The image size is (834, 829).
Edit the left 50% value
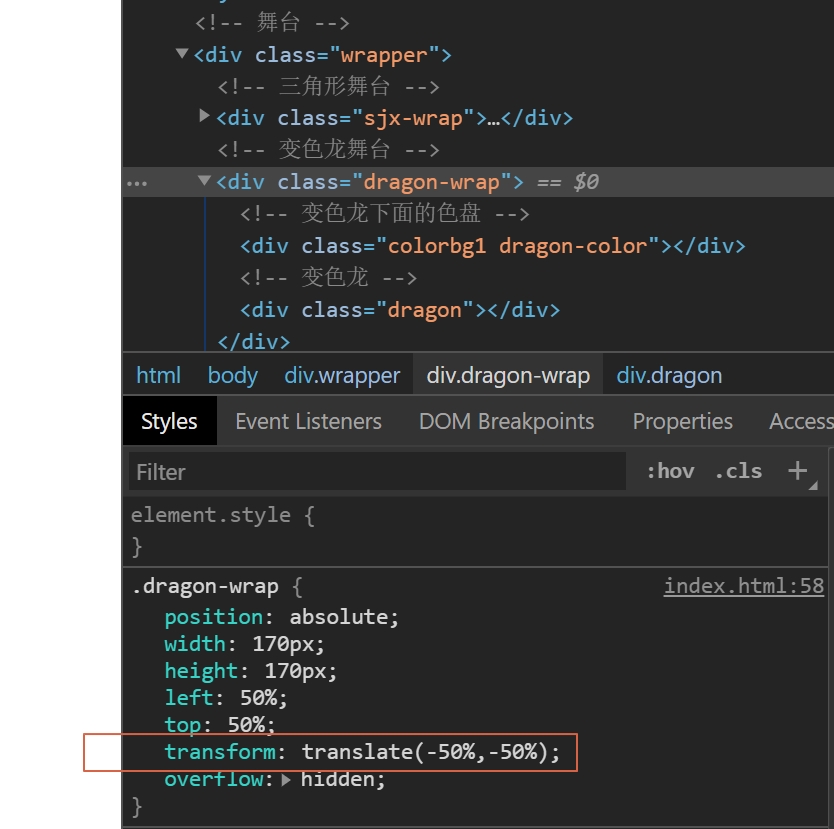coord(259,698)
